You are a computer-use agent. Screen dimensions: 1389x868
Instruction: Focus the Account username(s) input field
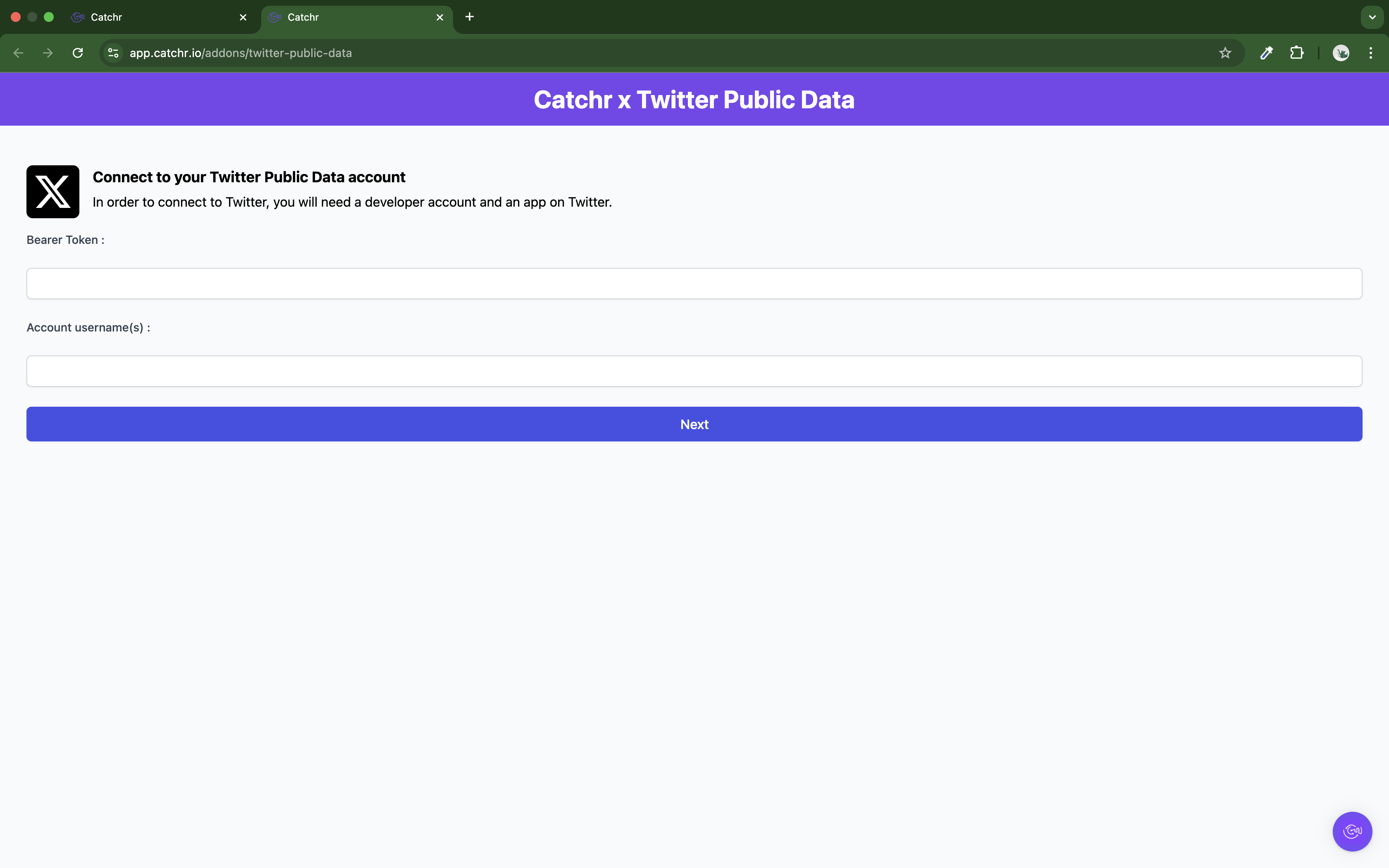point(694,371)
